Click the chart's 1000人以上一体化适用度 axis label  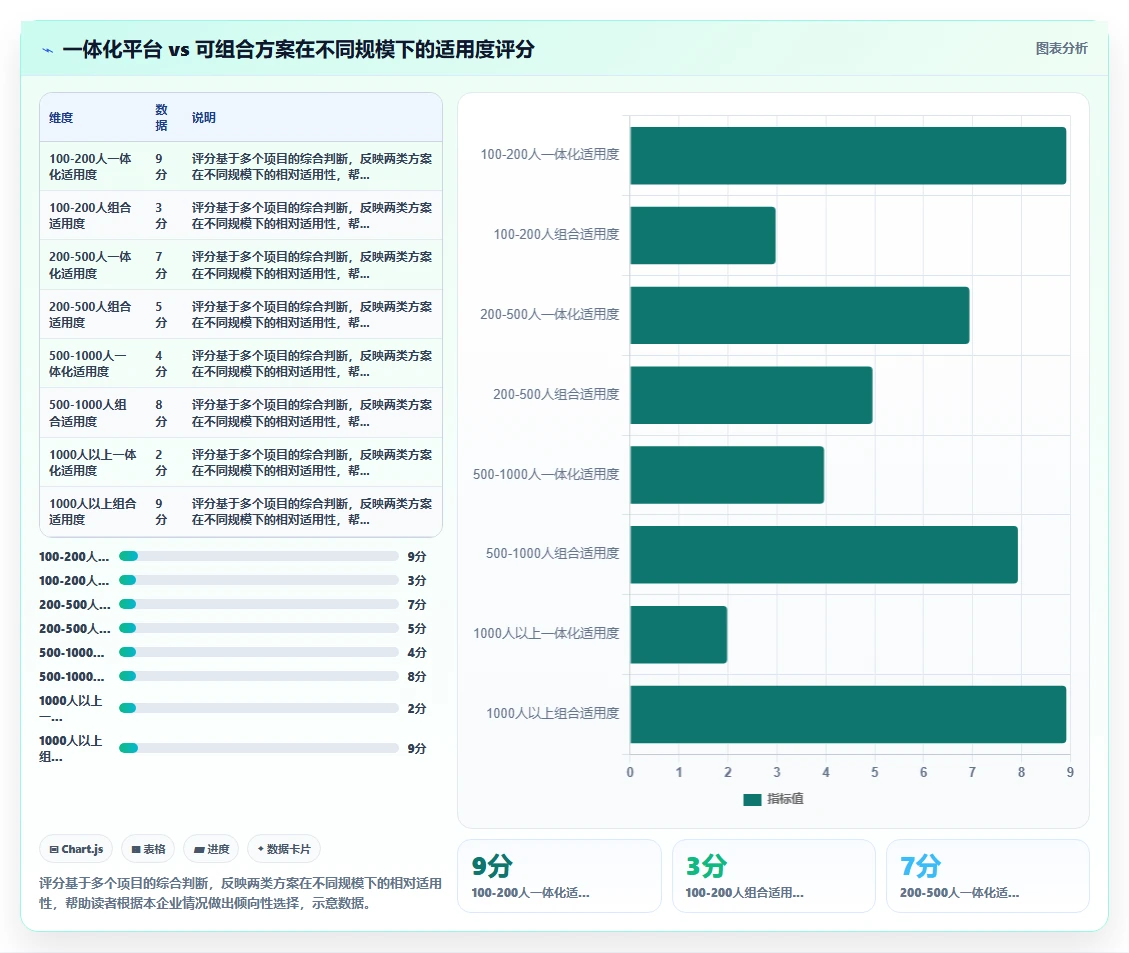tap(546, 633)
